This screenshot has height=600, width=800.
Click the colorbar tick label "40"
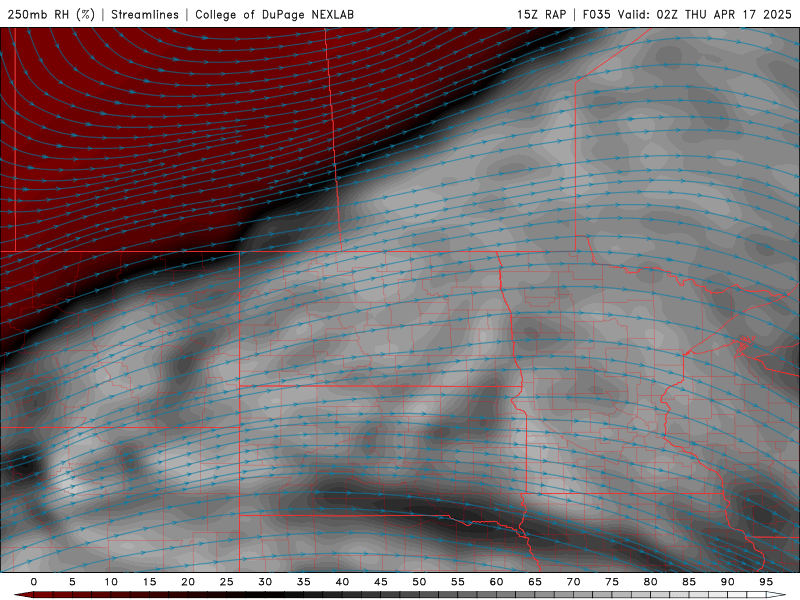point(342,582)
